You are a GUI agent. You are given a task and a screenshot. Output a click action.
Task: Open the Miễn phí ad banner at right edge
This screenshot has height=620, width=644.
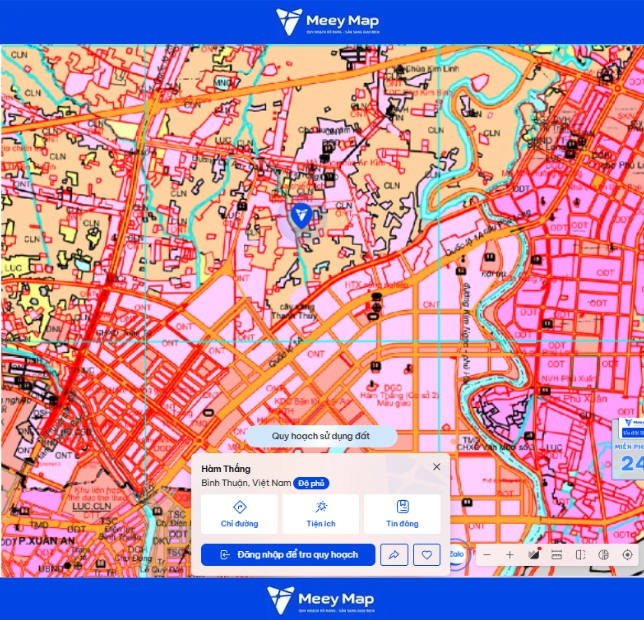tap(628, 449)
